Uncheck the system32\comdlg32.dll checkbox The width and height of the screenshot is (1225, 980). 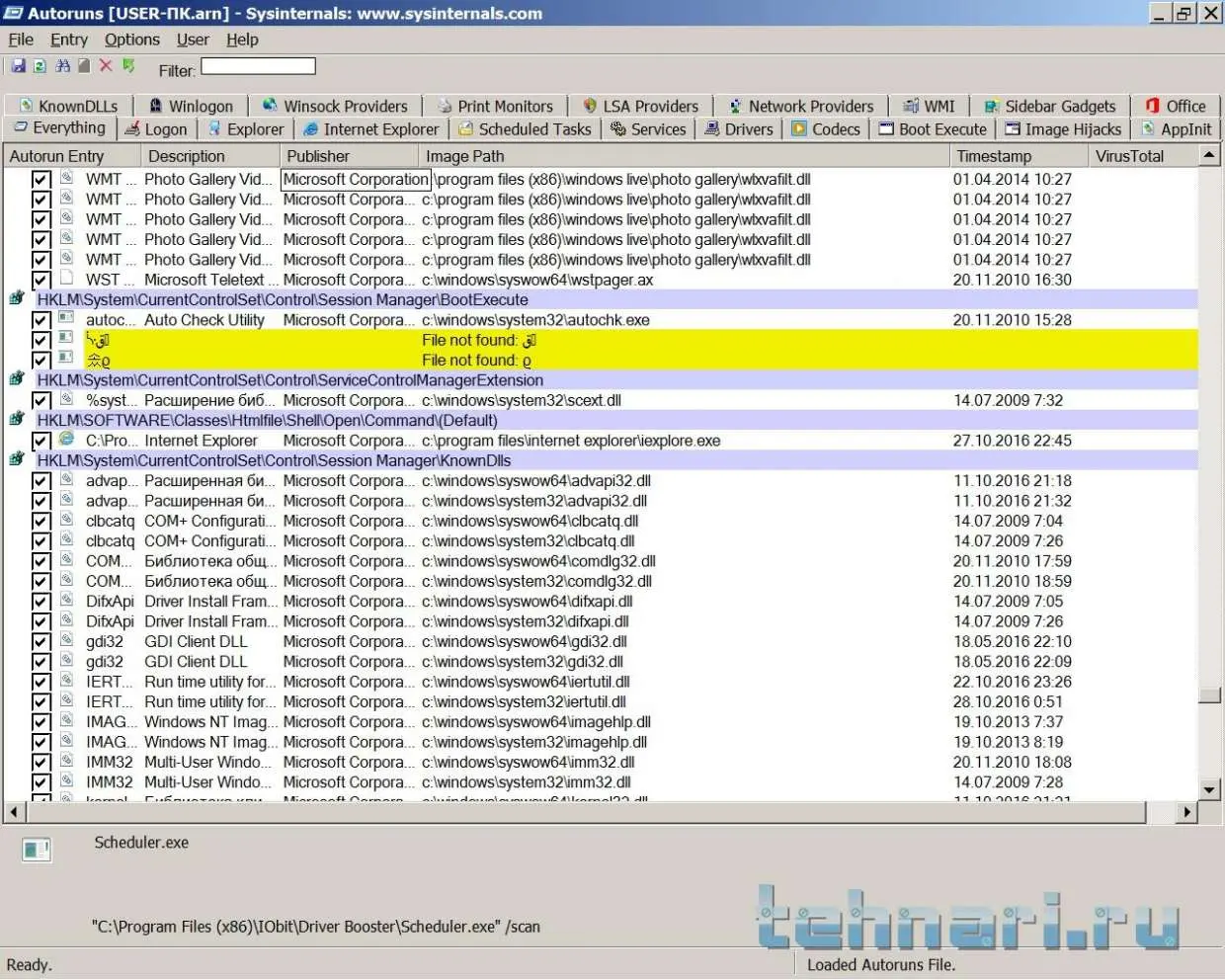tap(41, 582)
